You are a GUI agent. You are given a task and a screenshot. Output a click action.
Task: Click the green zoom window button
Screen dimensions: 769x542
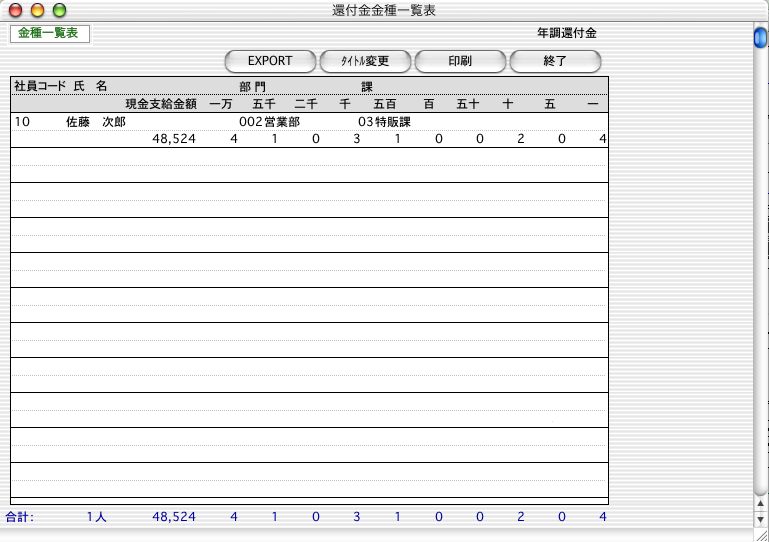[x=58, y=10]
